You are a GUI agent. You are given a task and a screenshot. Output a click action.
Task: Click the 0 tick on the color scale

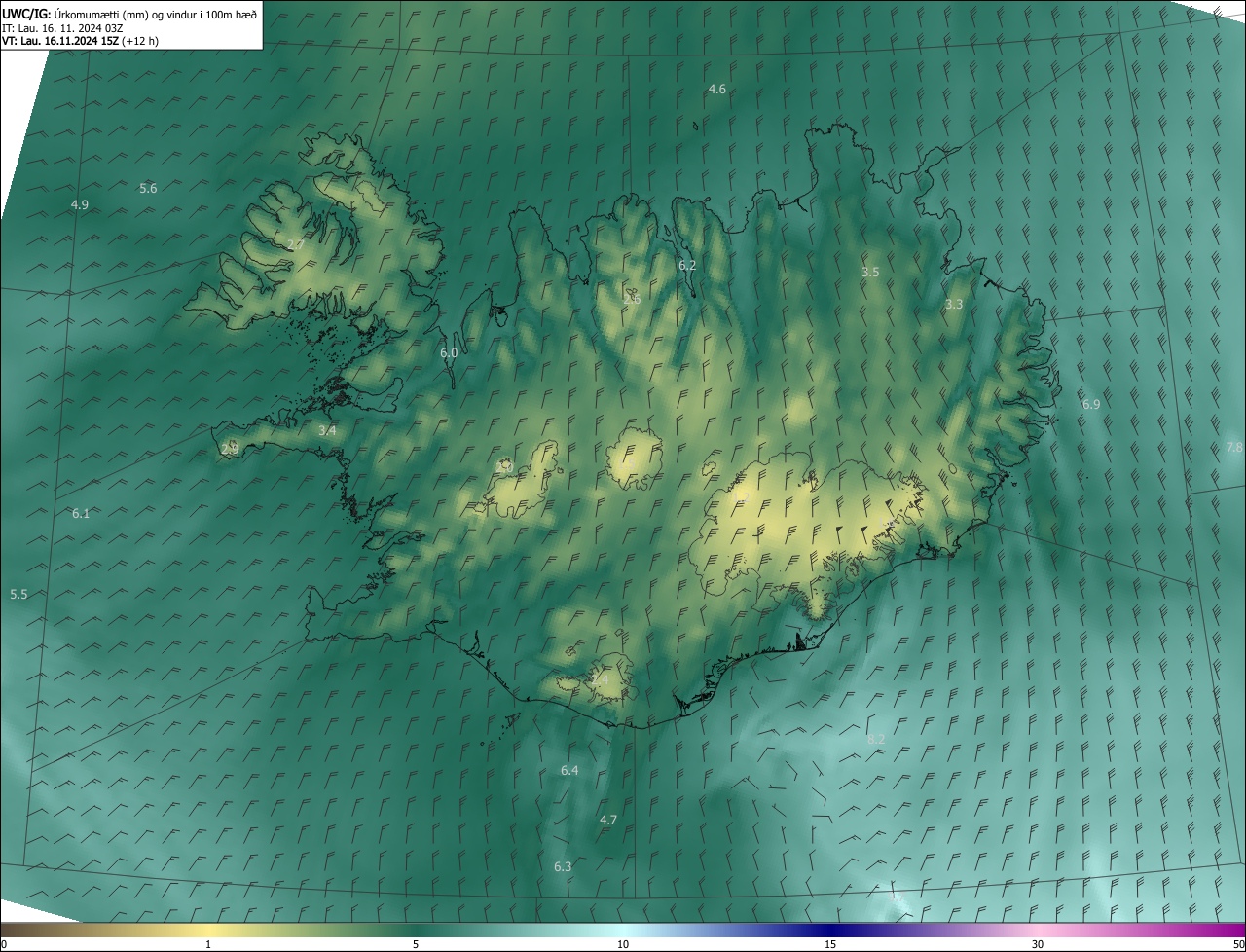tap(4, 944)
